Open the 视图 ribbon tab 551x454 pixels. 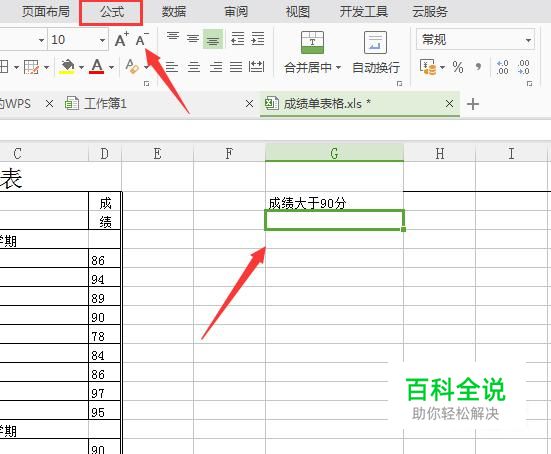298,12
